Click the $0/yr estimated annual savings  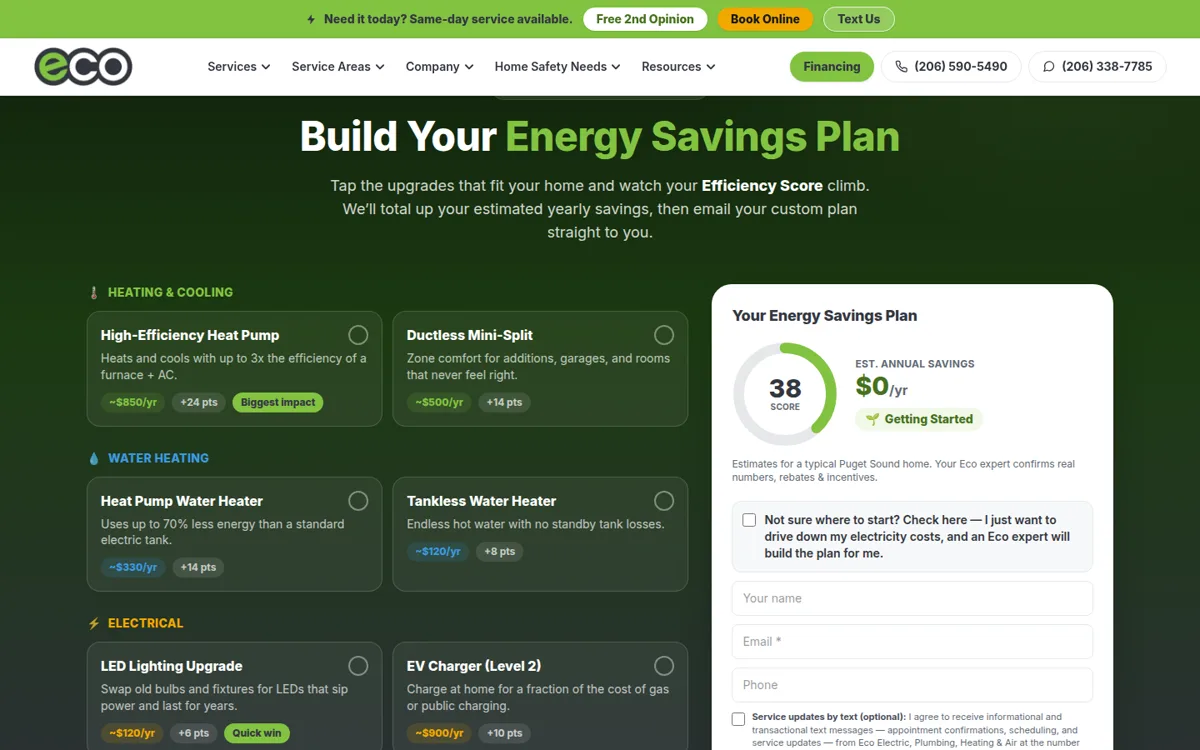coord(881,386)
